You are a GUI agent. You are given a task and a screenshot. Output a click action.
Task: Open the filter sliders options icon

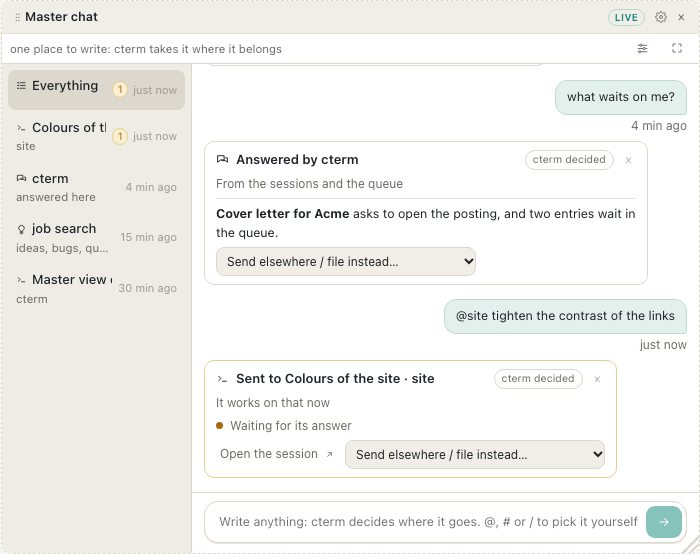pos(642,49)
